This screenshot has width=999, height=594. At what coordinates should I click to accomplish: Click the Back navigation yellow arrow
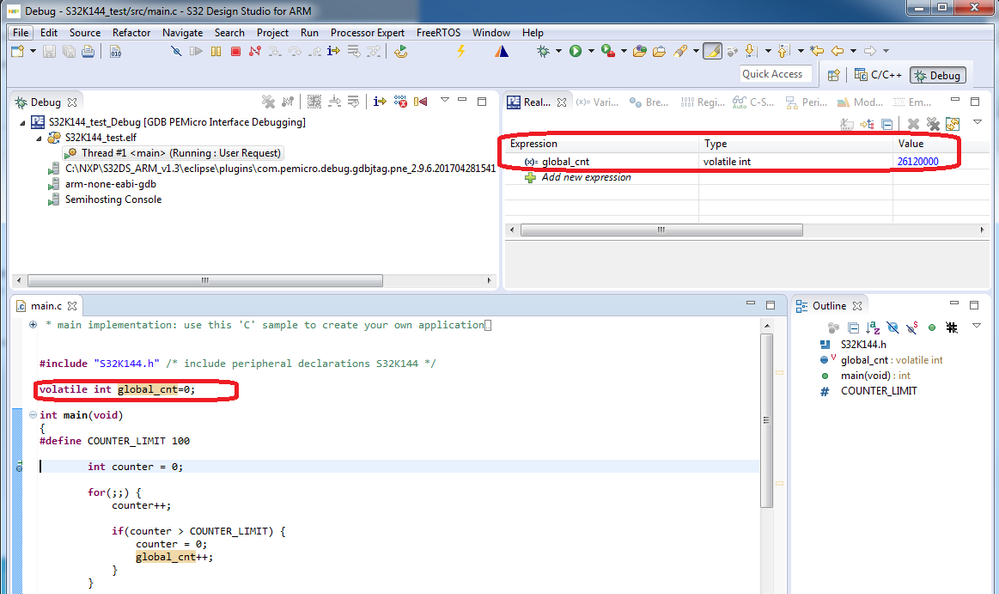[838, 51]
